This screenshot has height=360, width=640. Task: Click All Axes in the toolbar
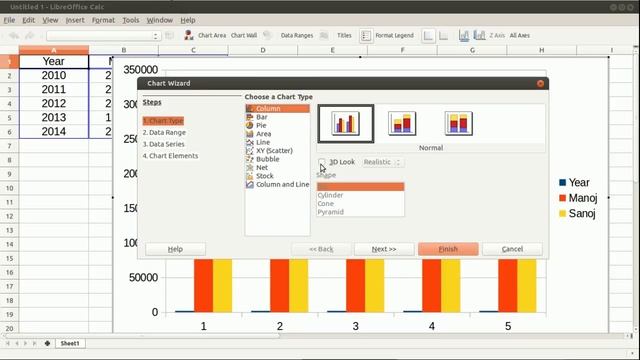(x=520, y=36)
